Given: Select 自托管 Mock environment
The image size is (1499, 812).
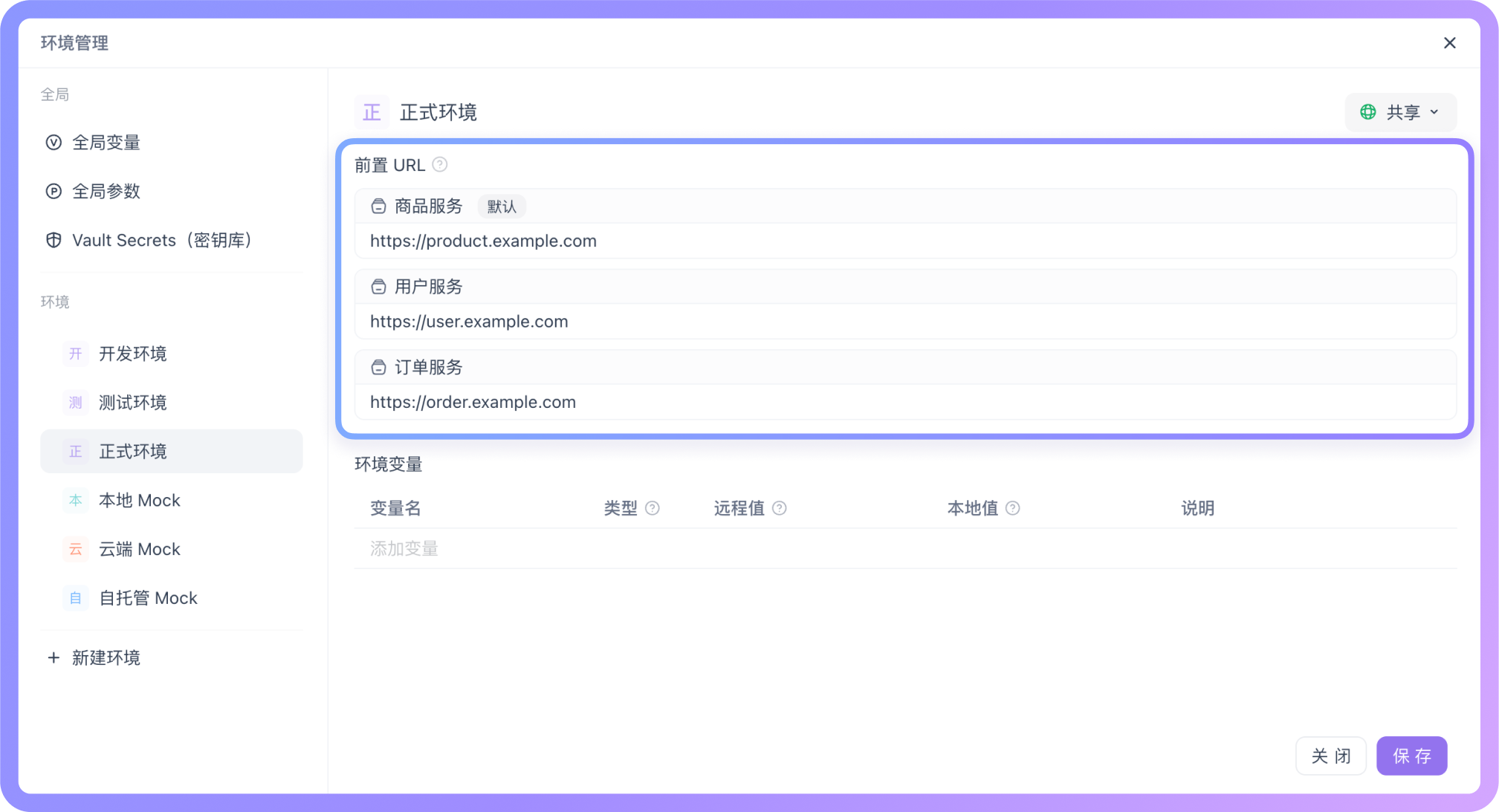Looking at the screenshot, I should pos(172,598).
